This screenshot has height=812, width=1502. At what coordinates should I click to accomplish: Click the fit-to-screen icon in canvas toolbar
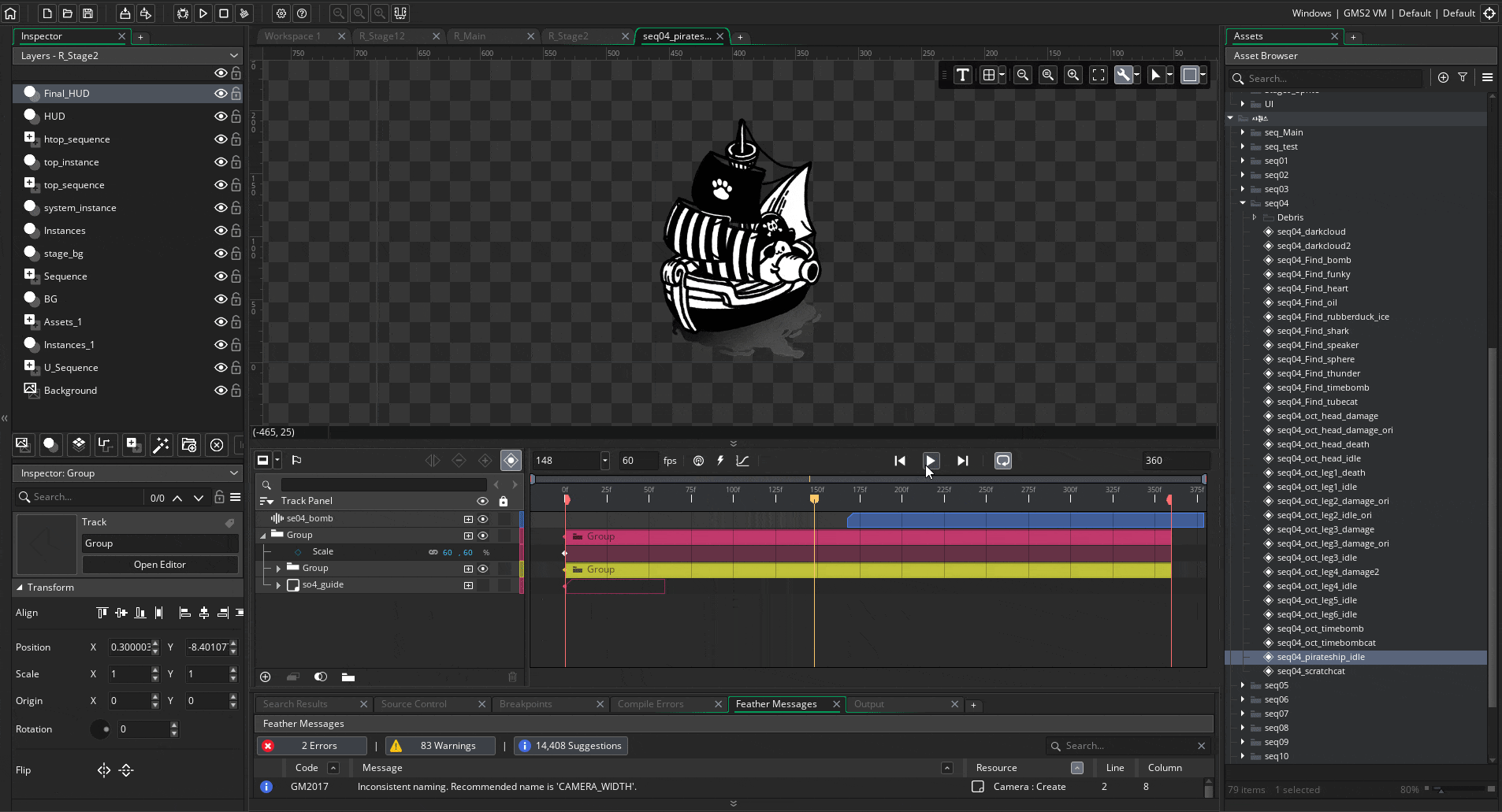point(1099,75)
